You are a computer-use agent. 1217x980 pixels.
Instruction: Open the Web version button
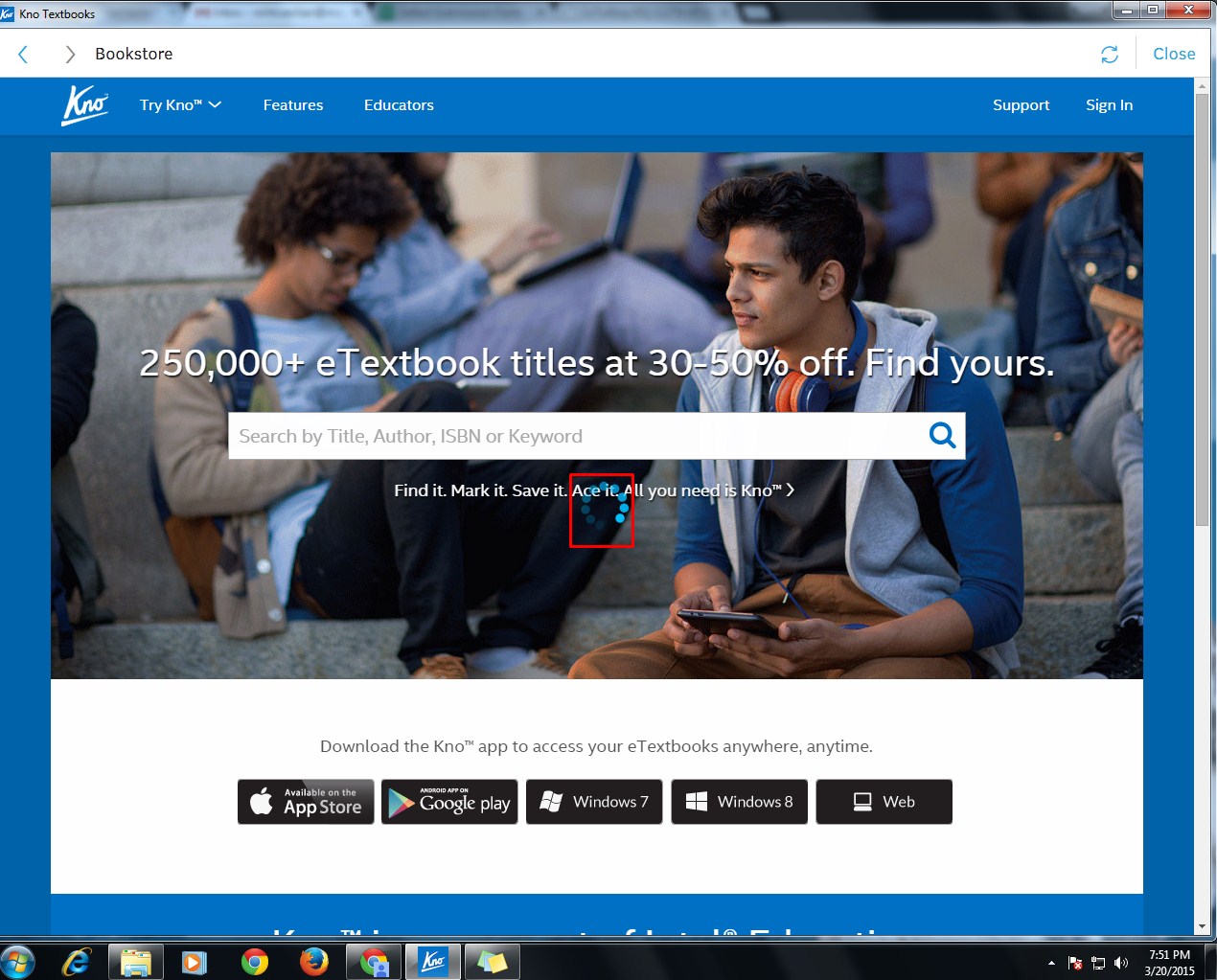(x=884, y=802)
